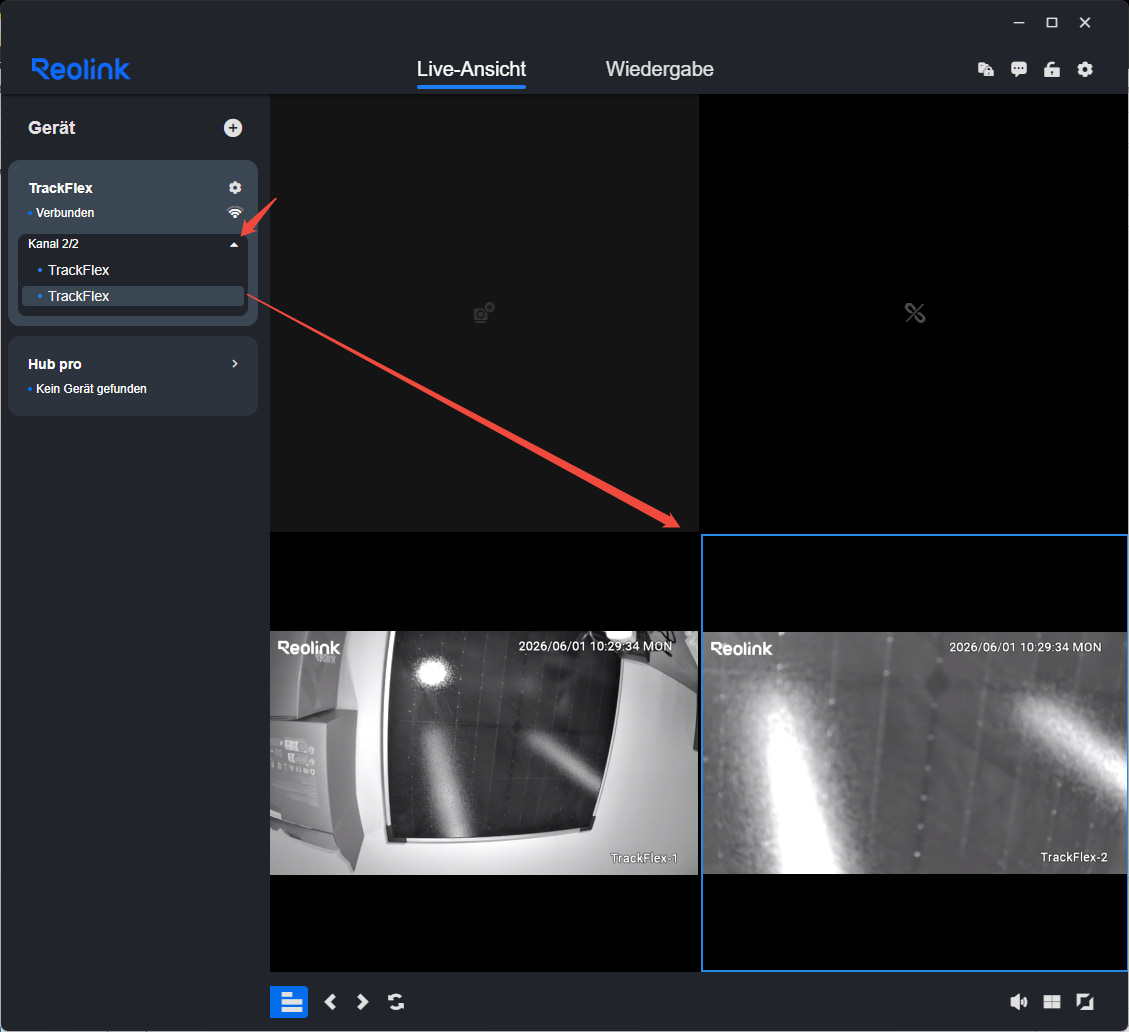Screen dimensions: 1129x1032
Task: Refresh the live view streams
Action: click(x=396, y=1002)
